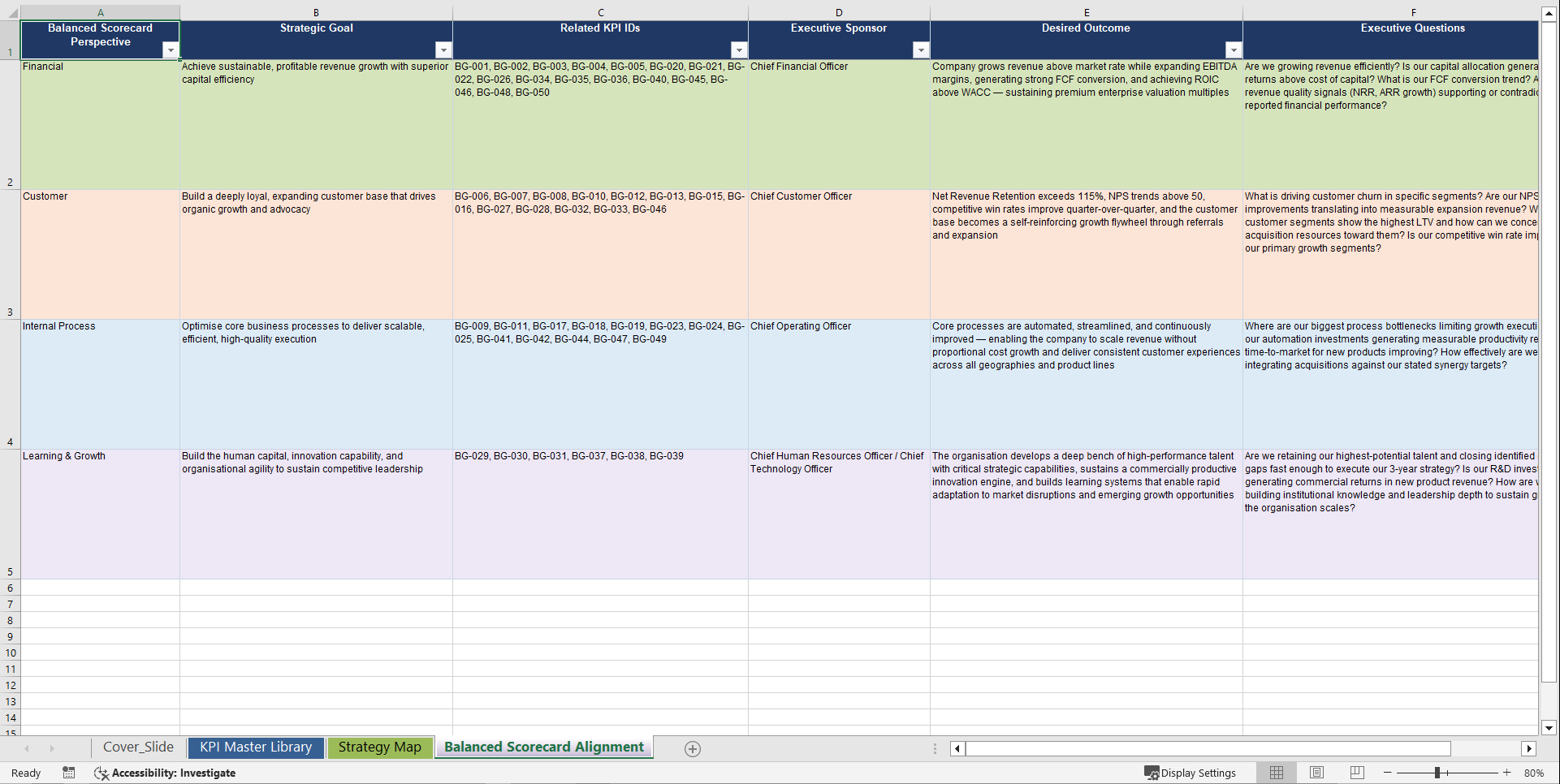Viewport: 1560px width, 784px height.
Task: Open filter dropdown for Executive Sponsor column
Action: pyautogui.click(x=921, y=50)
